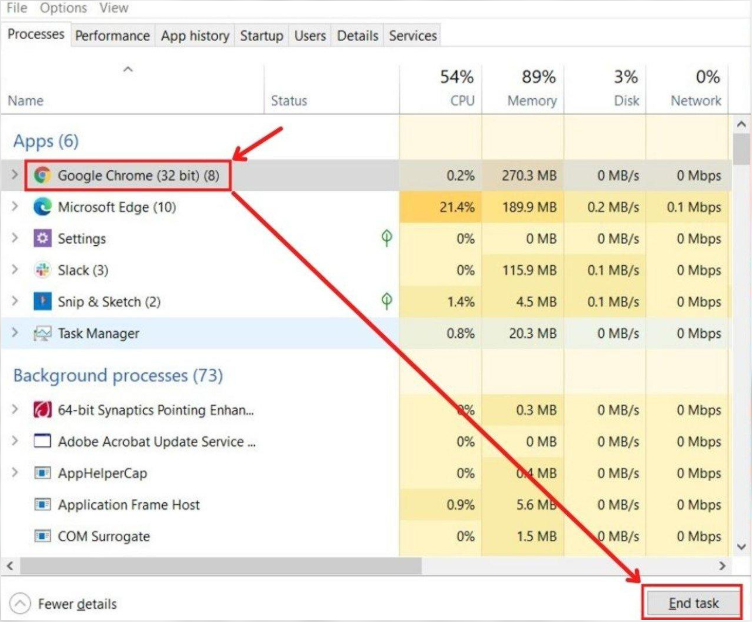Click the AppHelperCap process icon

pyautogui.click(x=42, y=473)
